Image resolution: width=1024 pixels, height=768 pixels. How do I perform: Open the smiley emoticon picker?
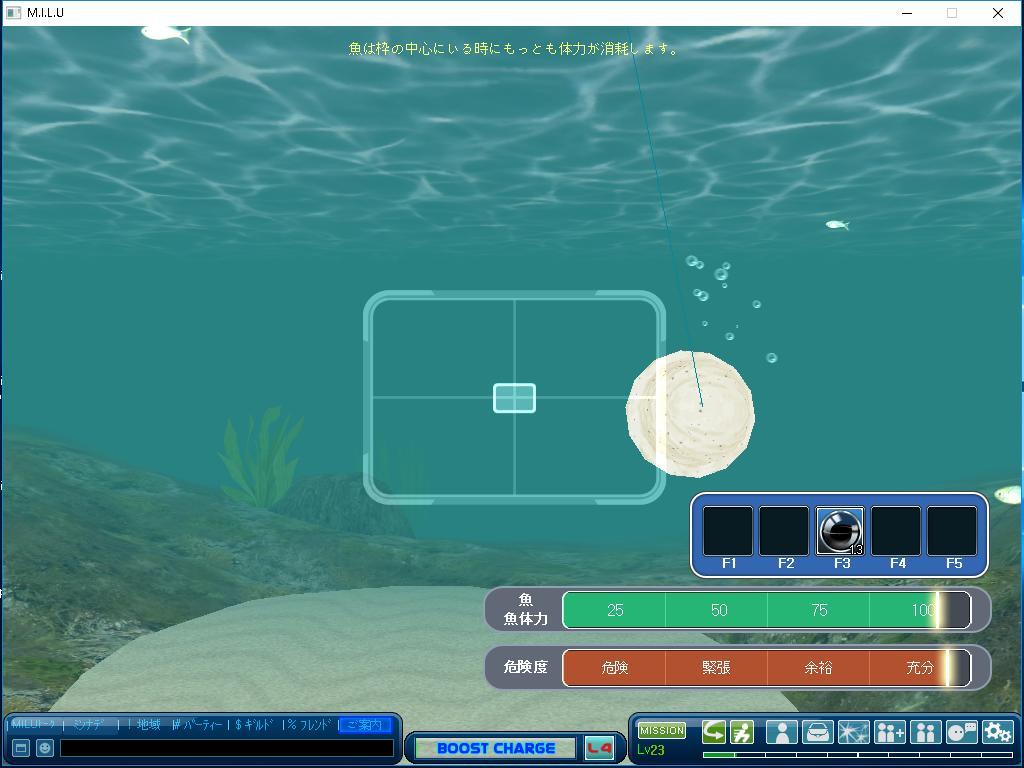(45, 748)
